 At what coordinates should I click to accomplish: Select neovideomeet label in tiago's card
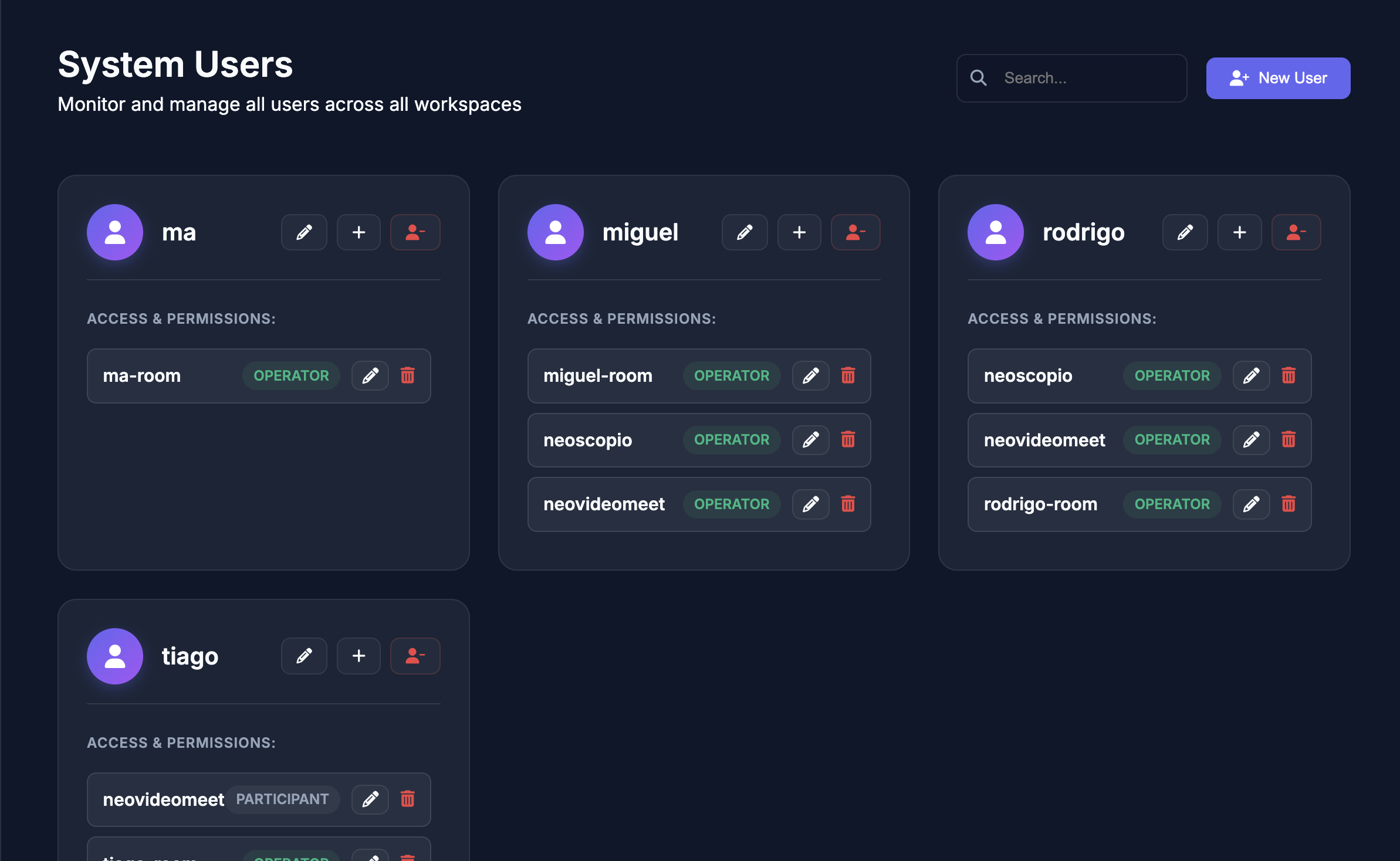click(x=164, y=799)
